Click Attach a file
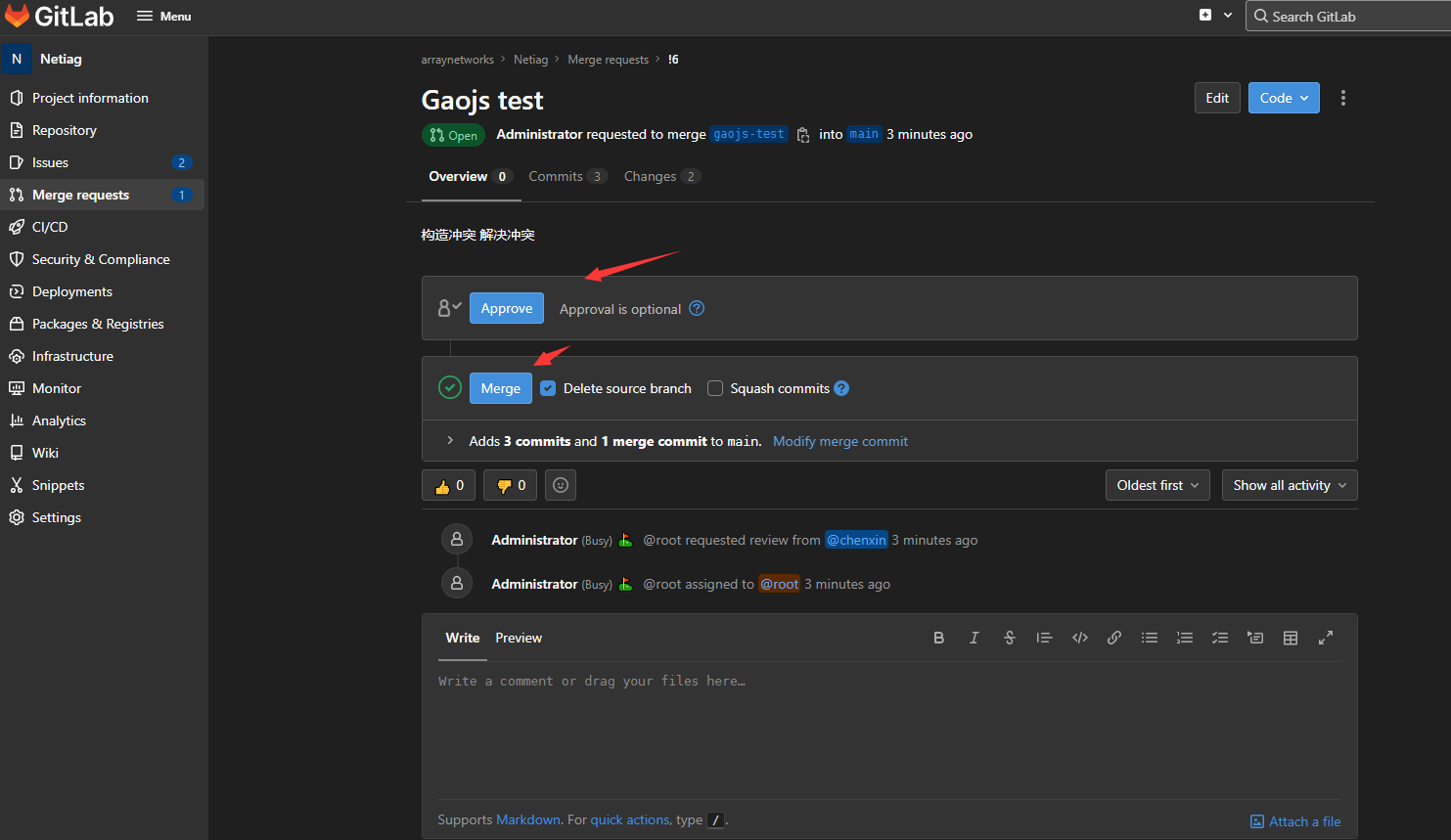 [1295, 821]
